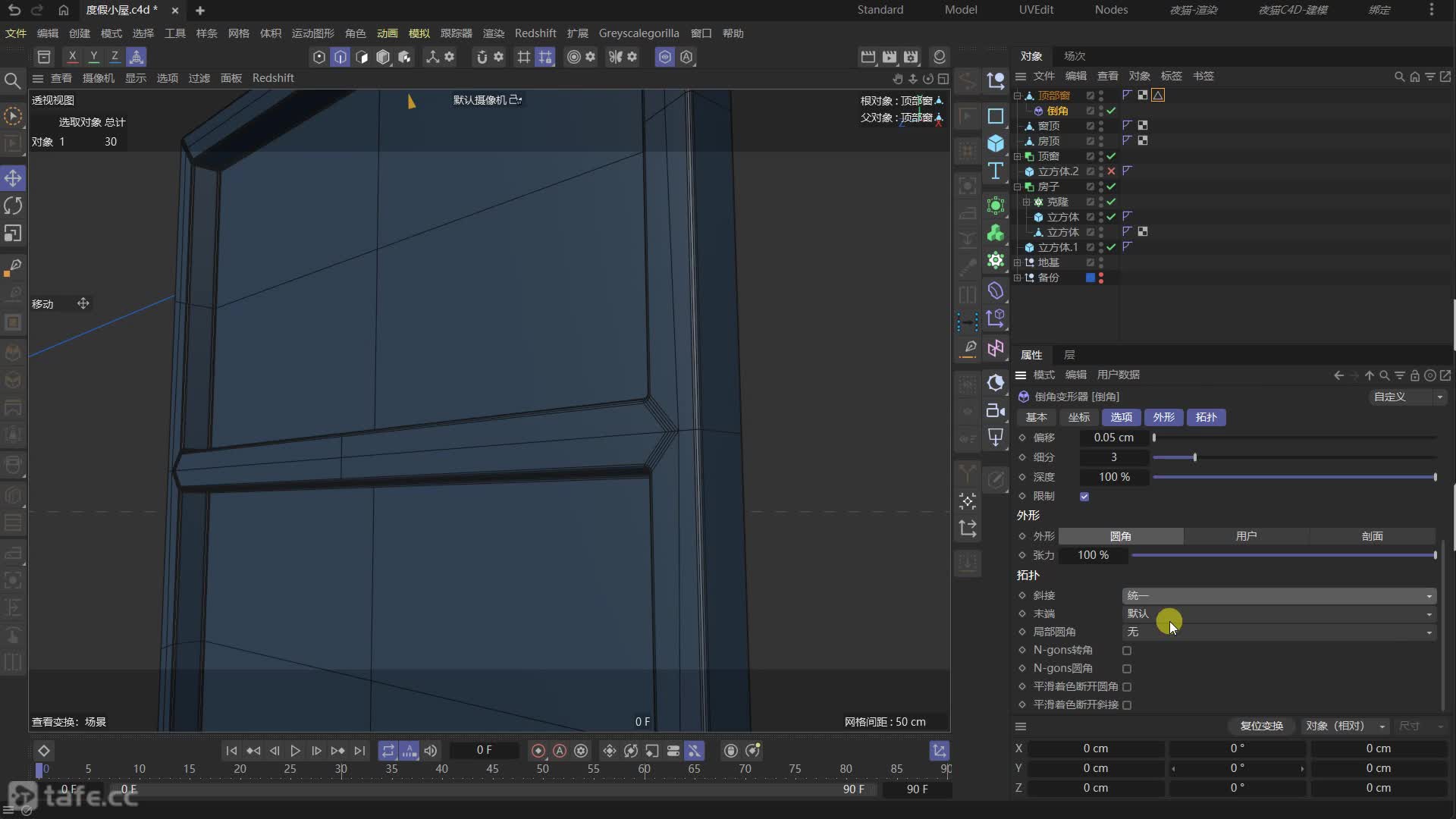Click the 偏移 value field
The height and width of the screenshot is (819, 1456).
pos(1113,438)
